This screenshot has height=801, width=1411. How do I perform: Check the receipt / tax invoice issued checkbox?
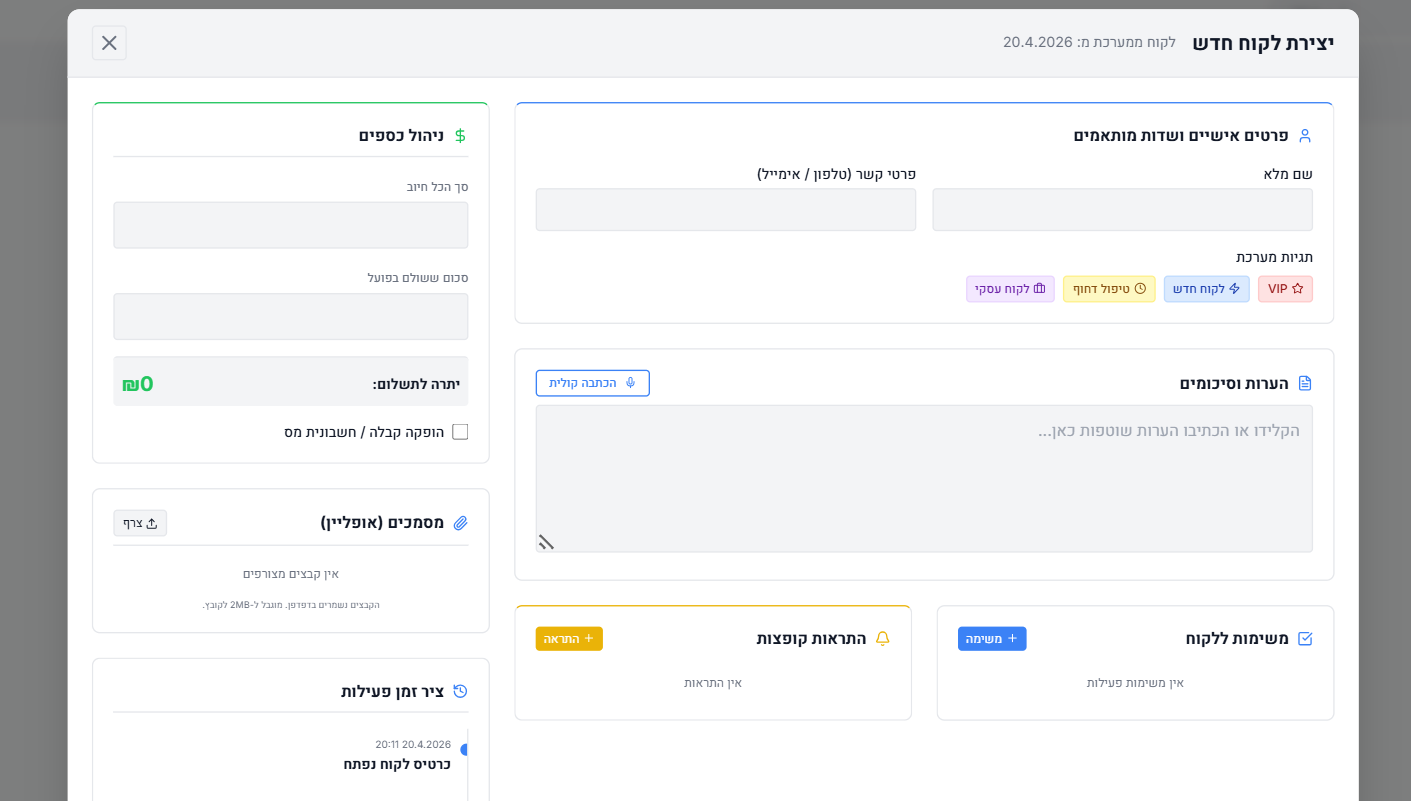[460, 432]
